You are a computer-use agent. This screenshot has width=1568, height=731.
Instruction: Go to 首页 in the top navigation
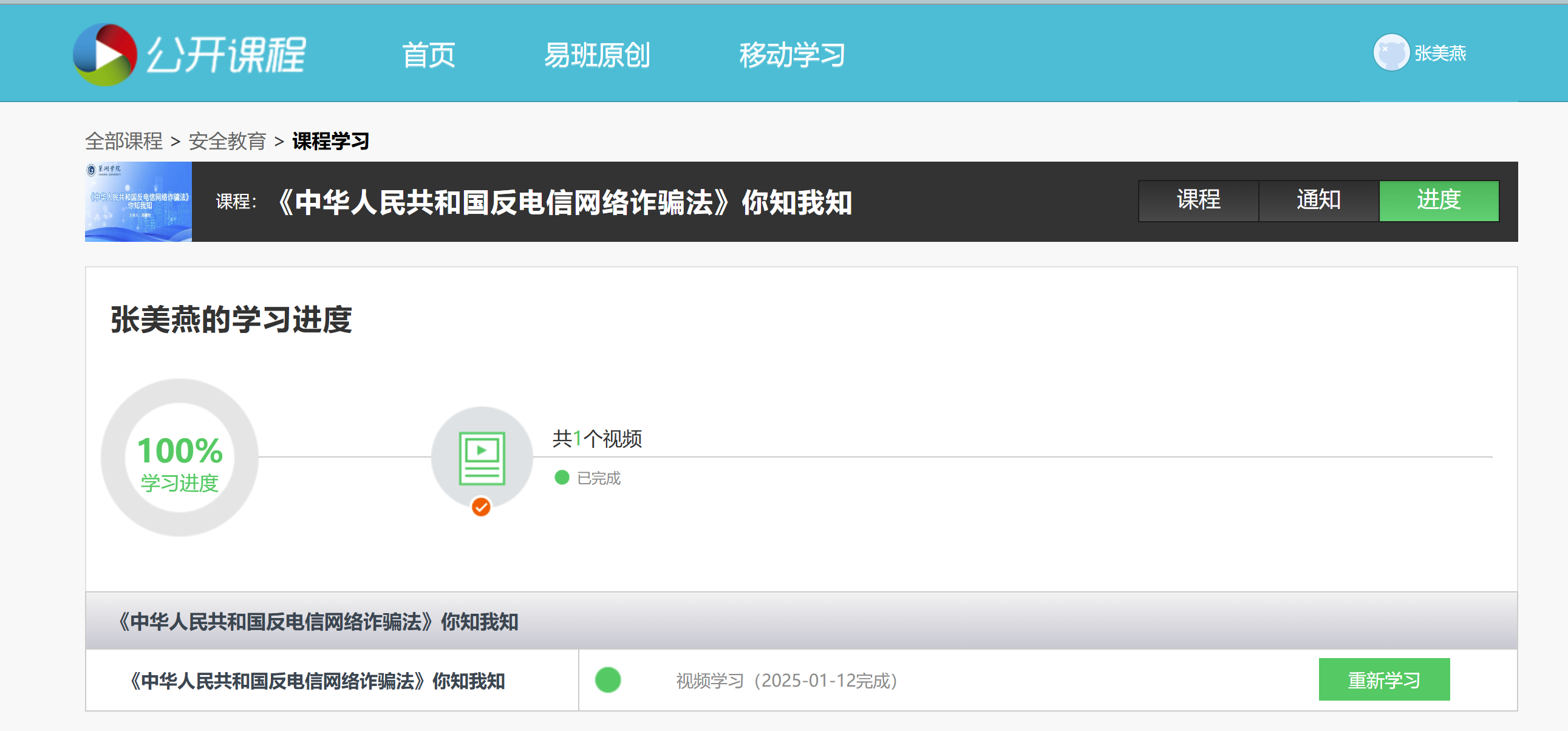[429, 55]
